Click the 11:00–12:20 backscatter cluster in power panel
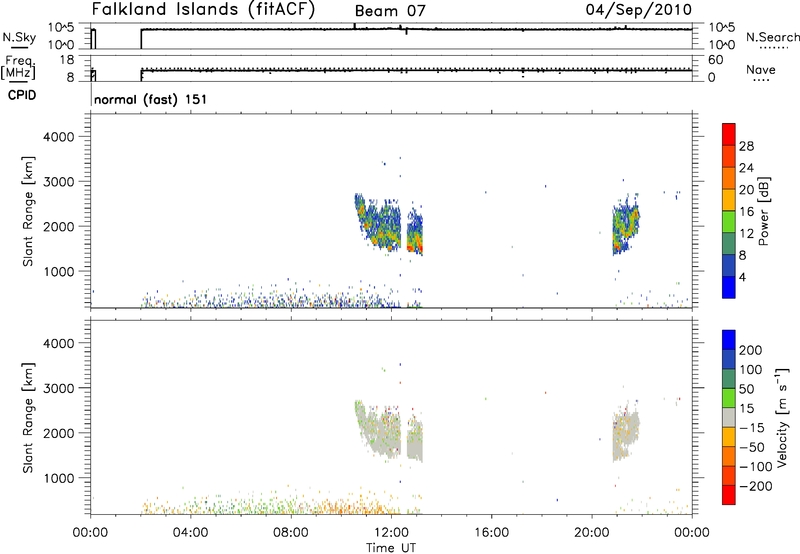The image size is (800, 554). [x=378, y=222]
